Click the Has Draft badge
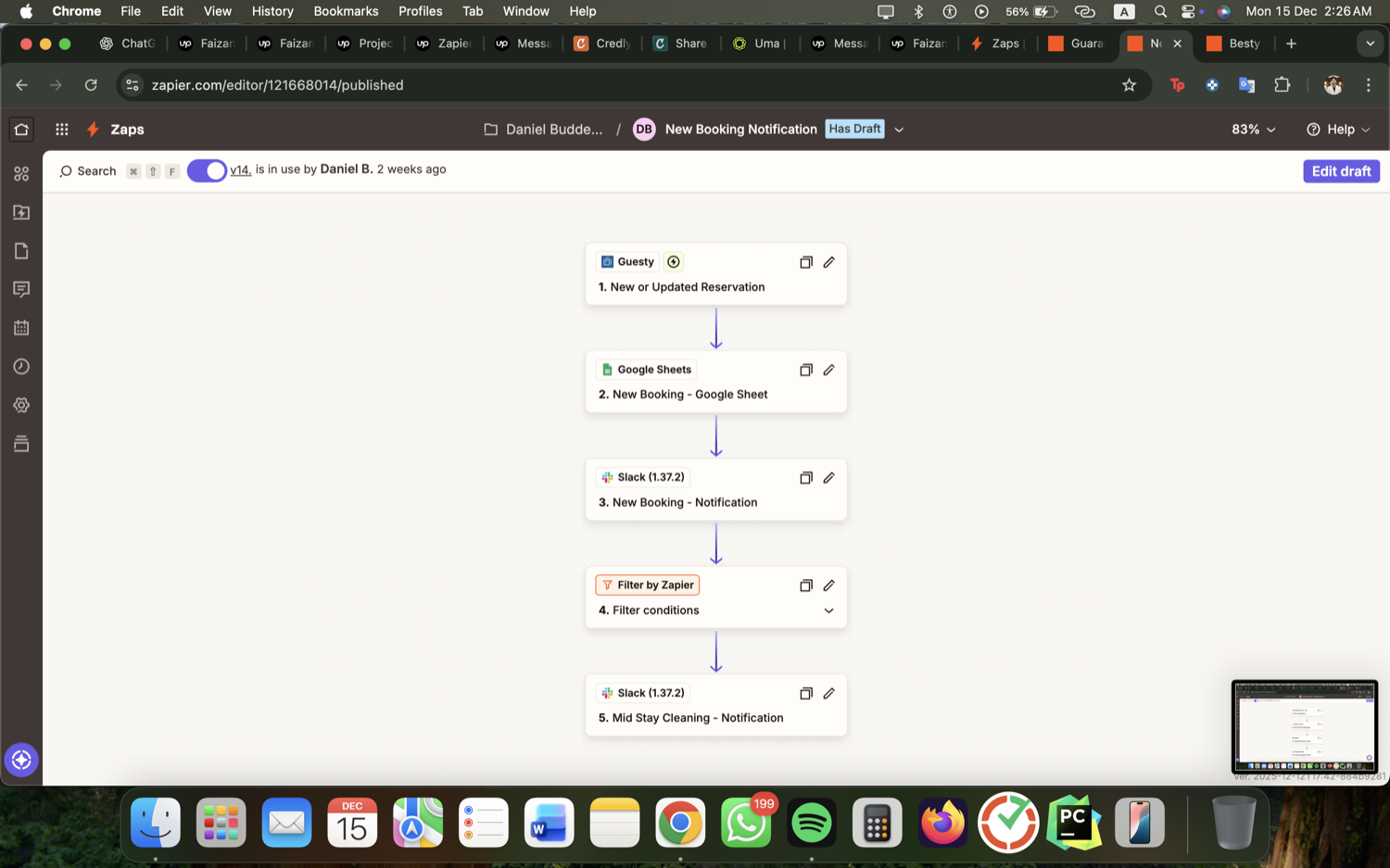Screen dimensions: 1390x868 point(854,129)
